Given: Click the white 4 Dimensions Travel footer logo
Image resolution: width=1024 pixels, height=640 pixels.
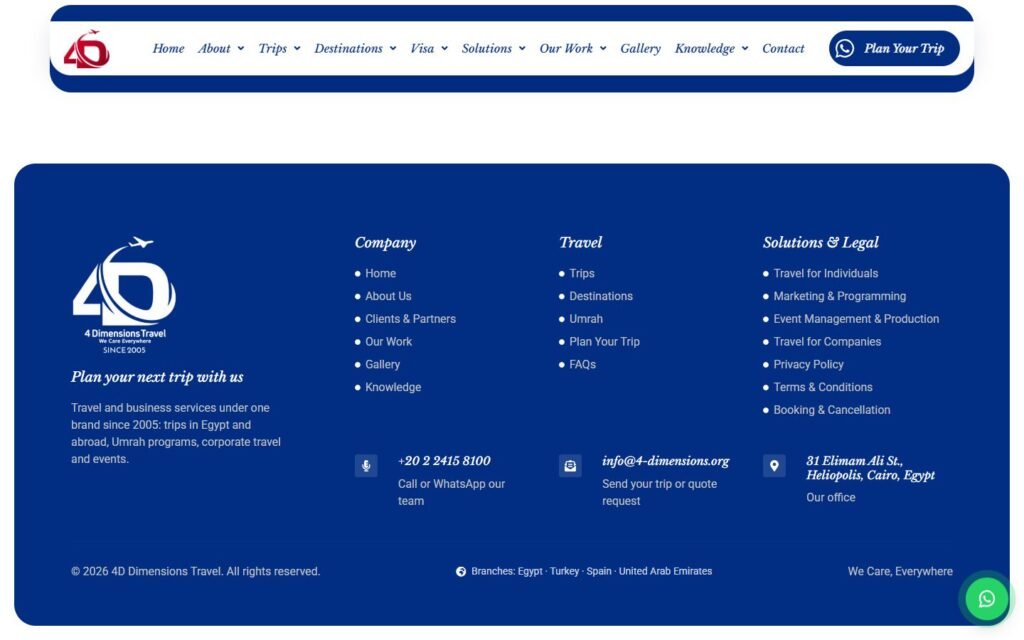Looking at the screenshot, I should [x=124, y=295].
